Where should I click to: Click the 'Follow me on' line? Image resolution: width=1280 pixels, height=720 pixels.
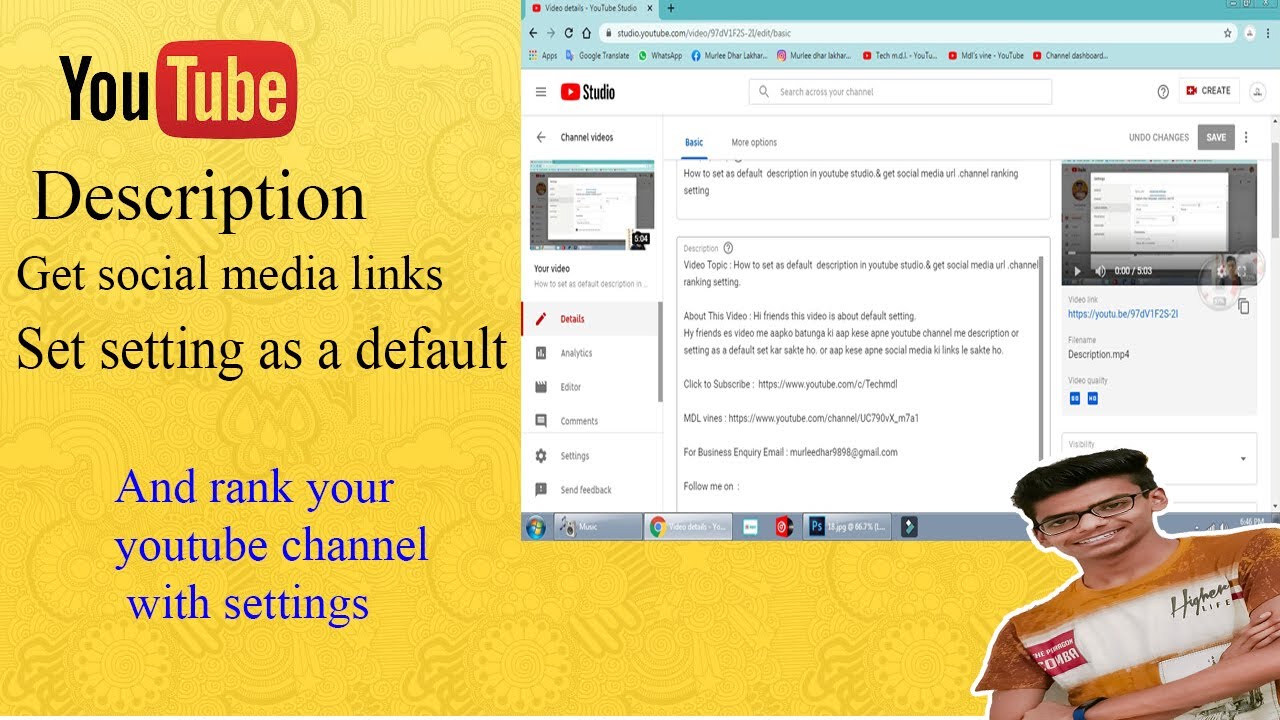pos(711,486)
